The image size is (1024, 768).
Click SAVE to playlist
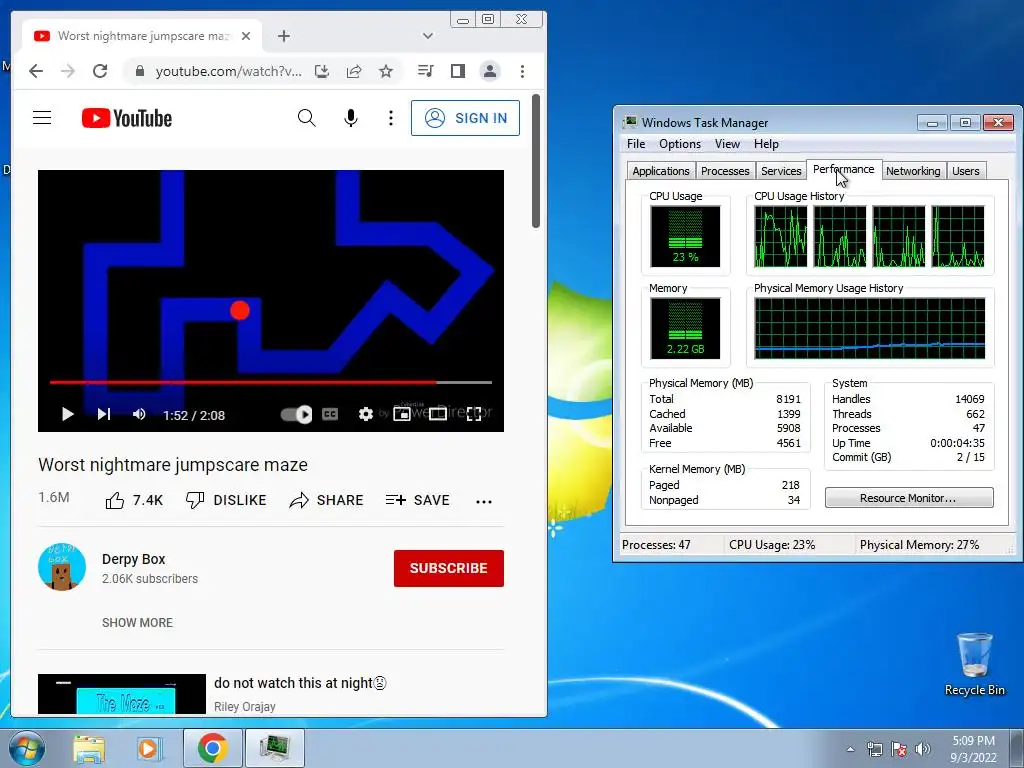[417, 500]
